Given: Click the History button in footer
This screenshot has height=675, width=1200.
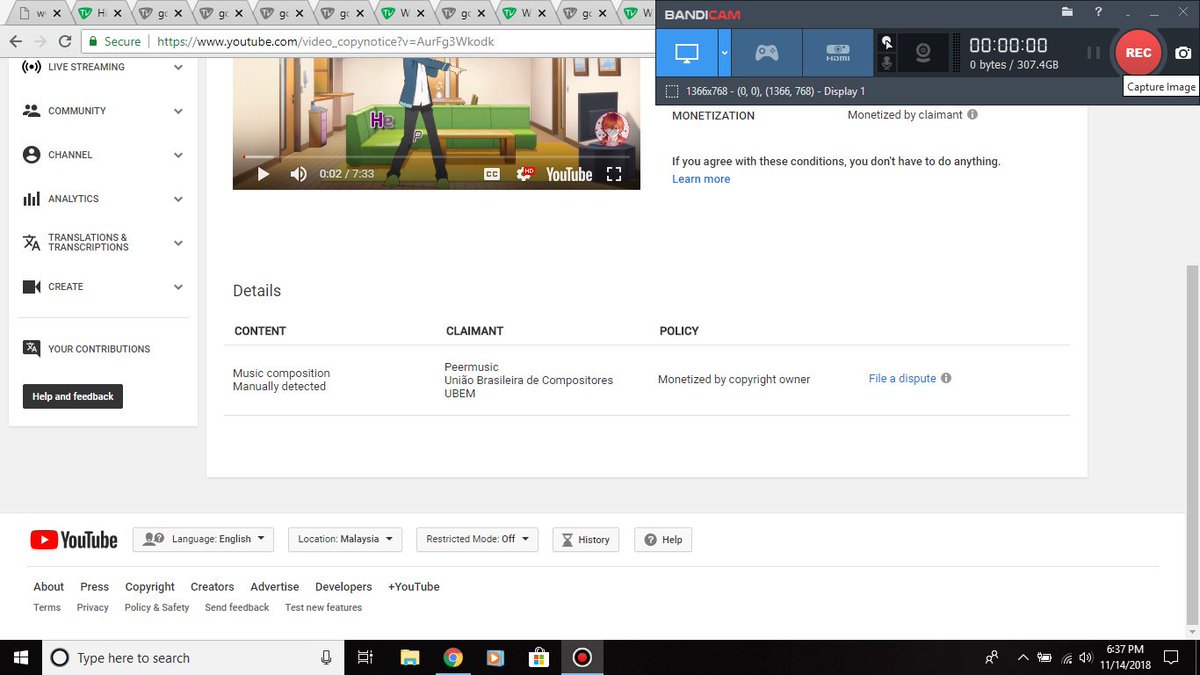Looking at the screenshot, I should point(585,539).
